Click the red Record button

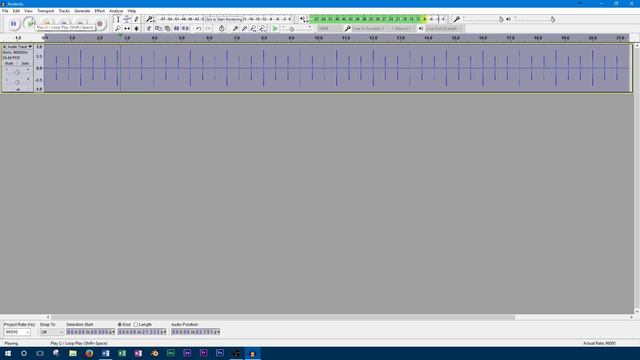(x=100, y=24)
